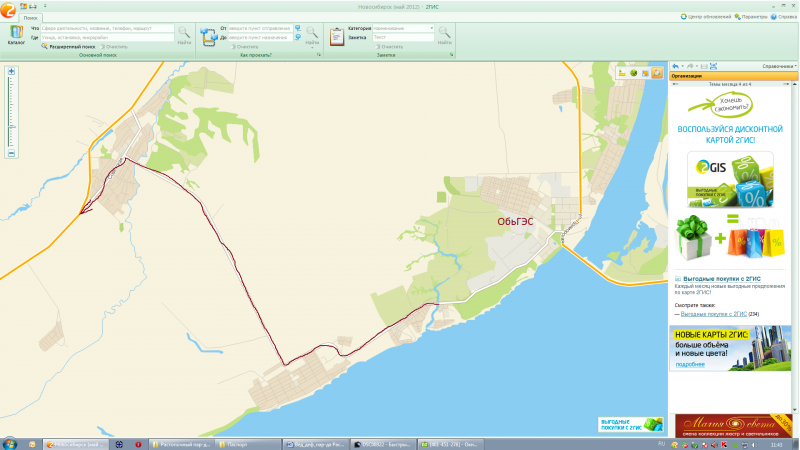
Task: Click the back arrow in the info panel
Action: point(676,66)
